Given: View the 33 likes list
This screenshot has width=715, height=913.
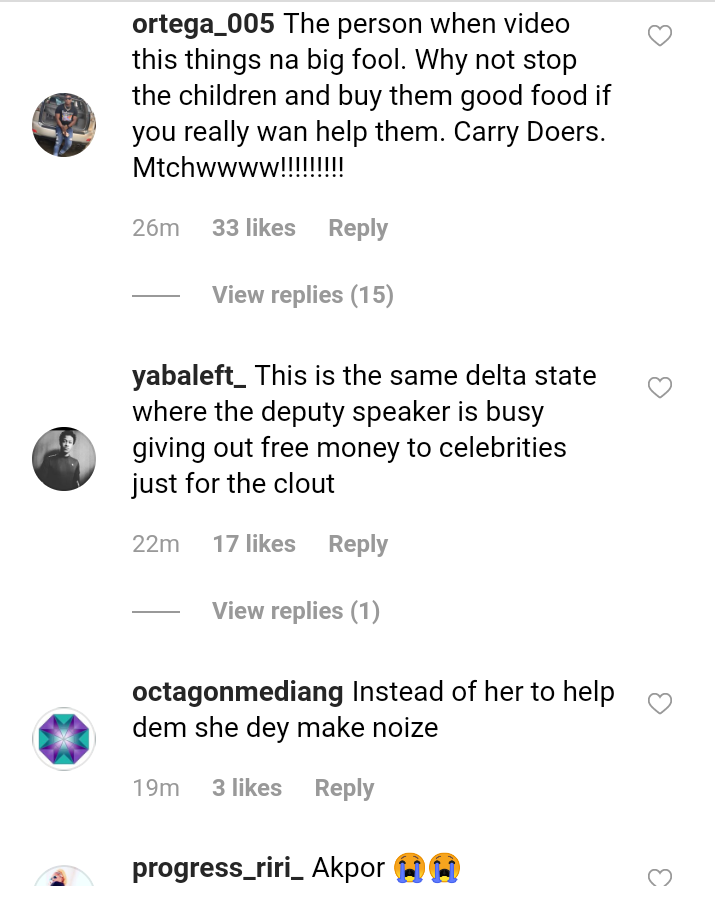Looking at the screenshot, I should pos(253,228).
